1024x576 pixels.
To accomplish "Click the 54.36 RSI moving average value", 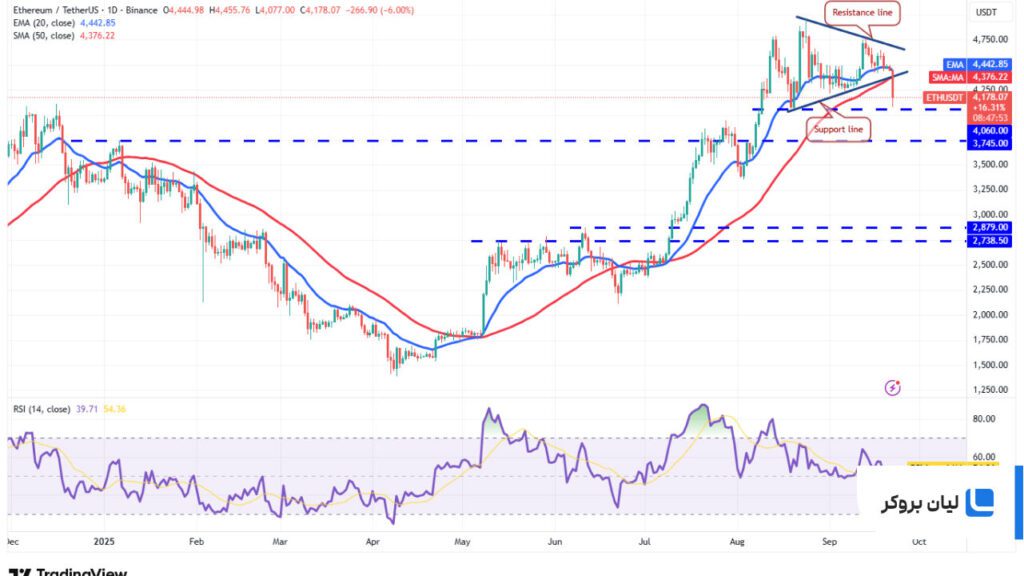I will point(114,409).
